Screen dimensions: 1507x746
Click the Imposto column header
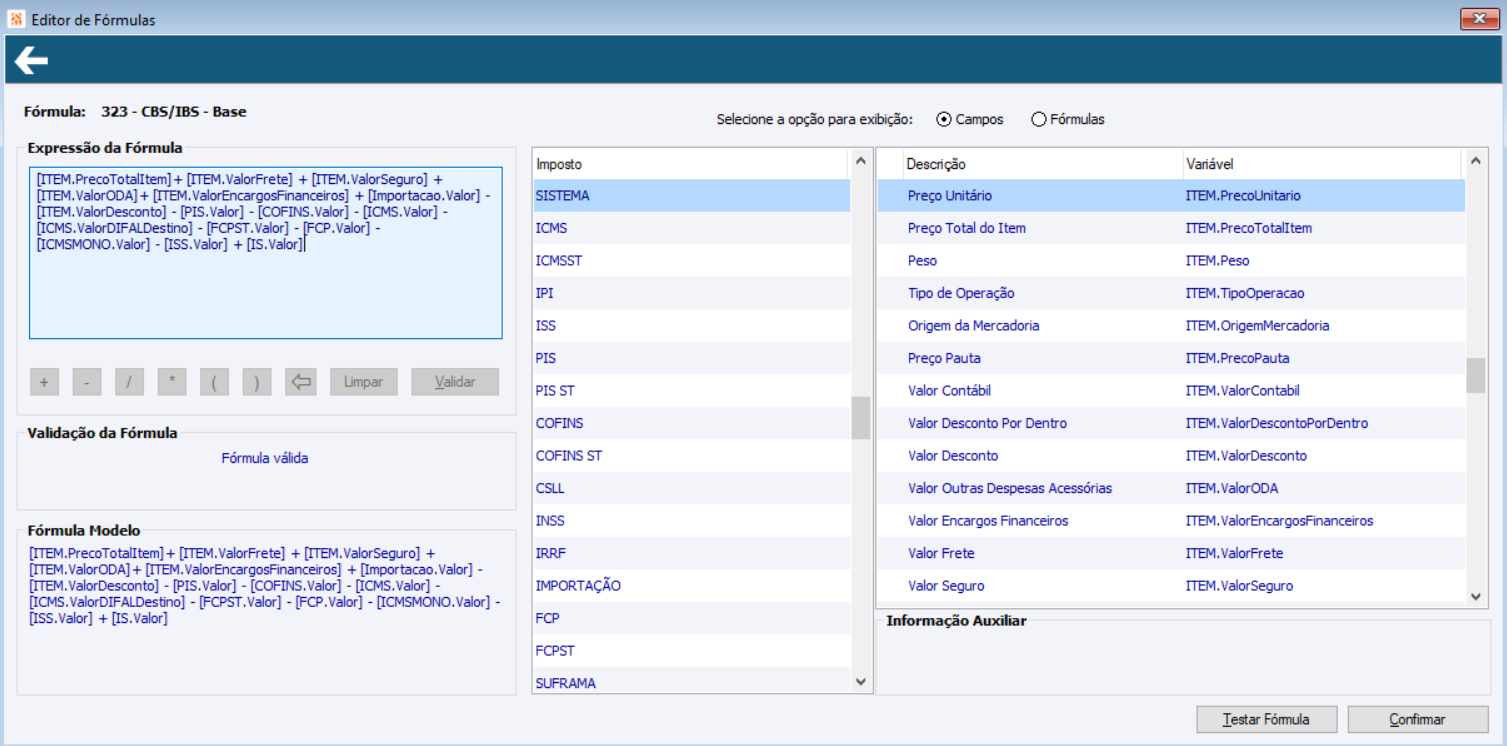691,164
